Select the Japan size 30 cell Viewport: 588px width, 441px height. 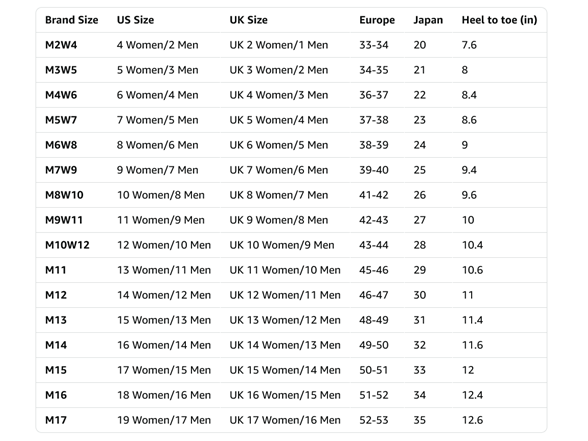420,295
